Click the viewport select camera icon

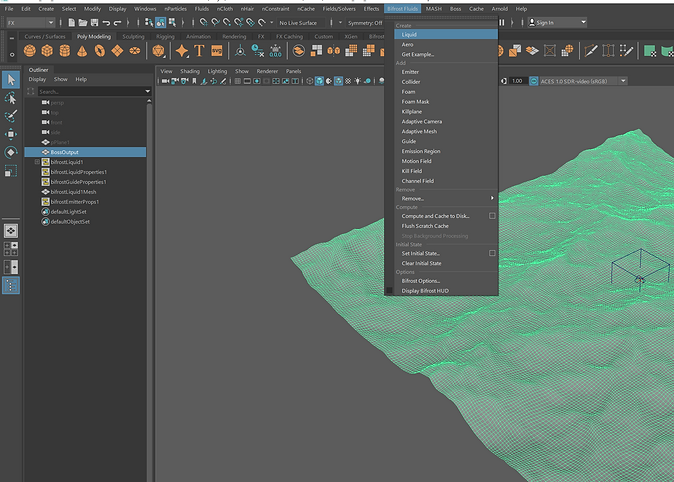165,81
